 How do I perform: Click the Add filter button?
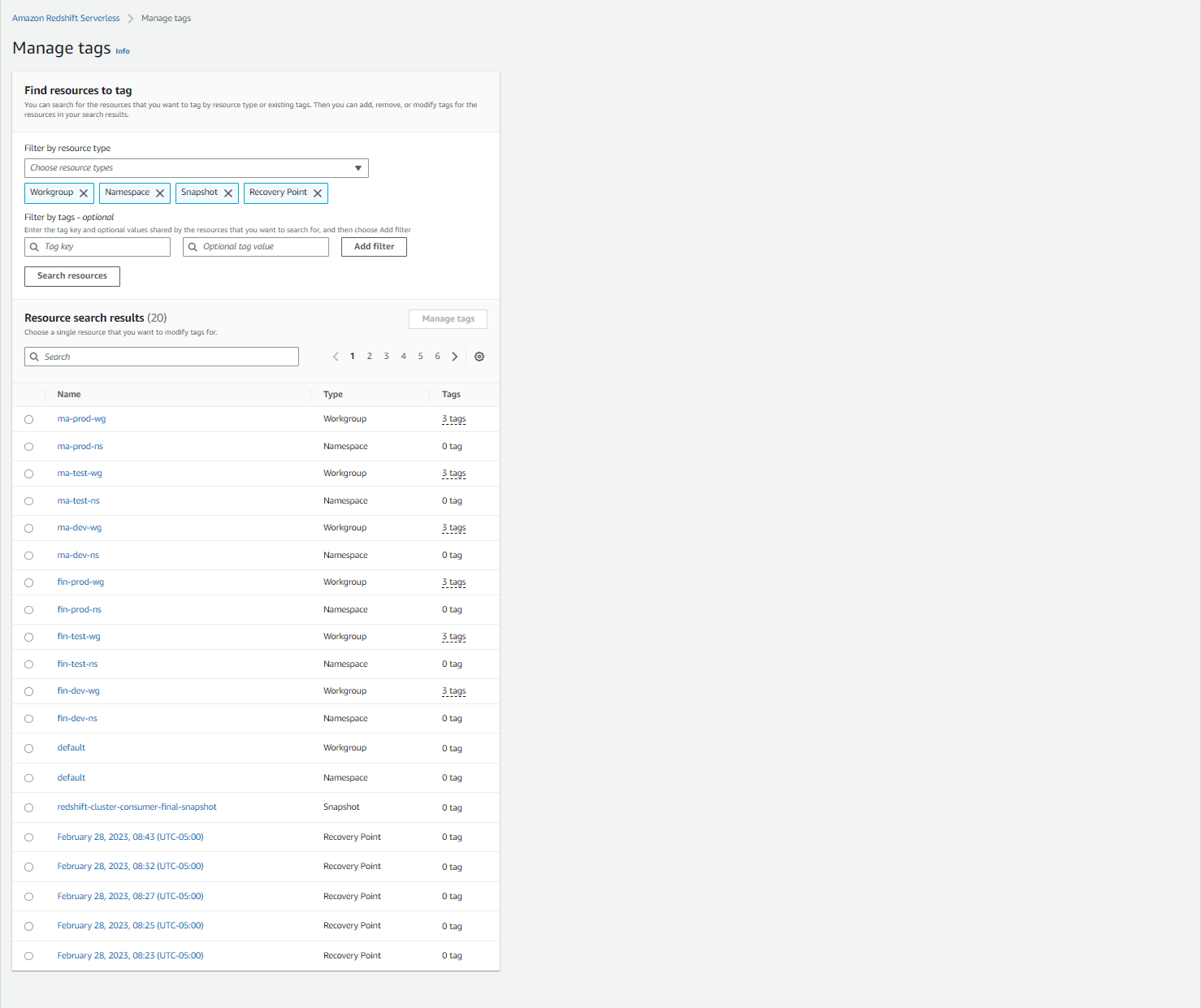374,246
